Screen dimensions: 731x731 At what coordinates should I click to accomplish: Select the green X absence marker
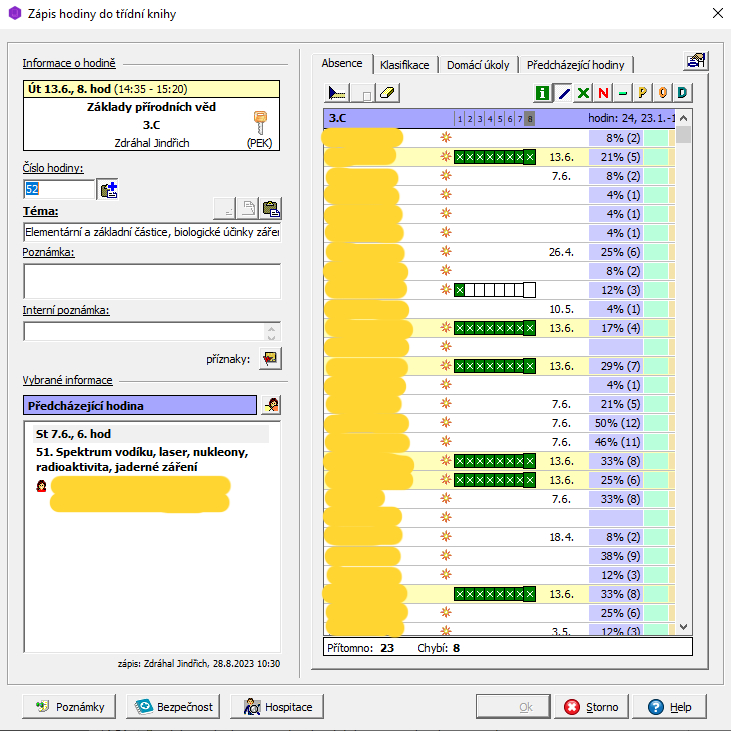pyautogui.click(x=583, y=93)
